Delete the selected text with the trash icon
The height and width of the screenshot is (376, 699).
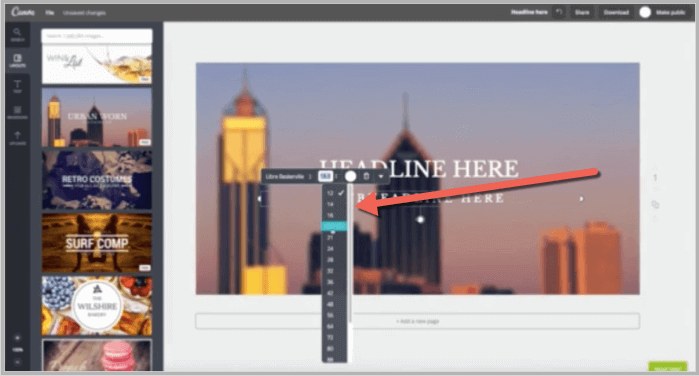pyautogui.click(x=366, y=176)
